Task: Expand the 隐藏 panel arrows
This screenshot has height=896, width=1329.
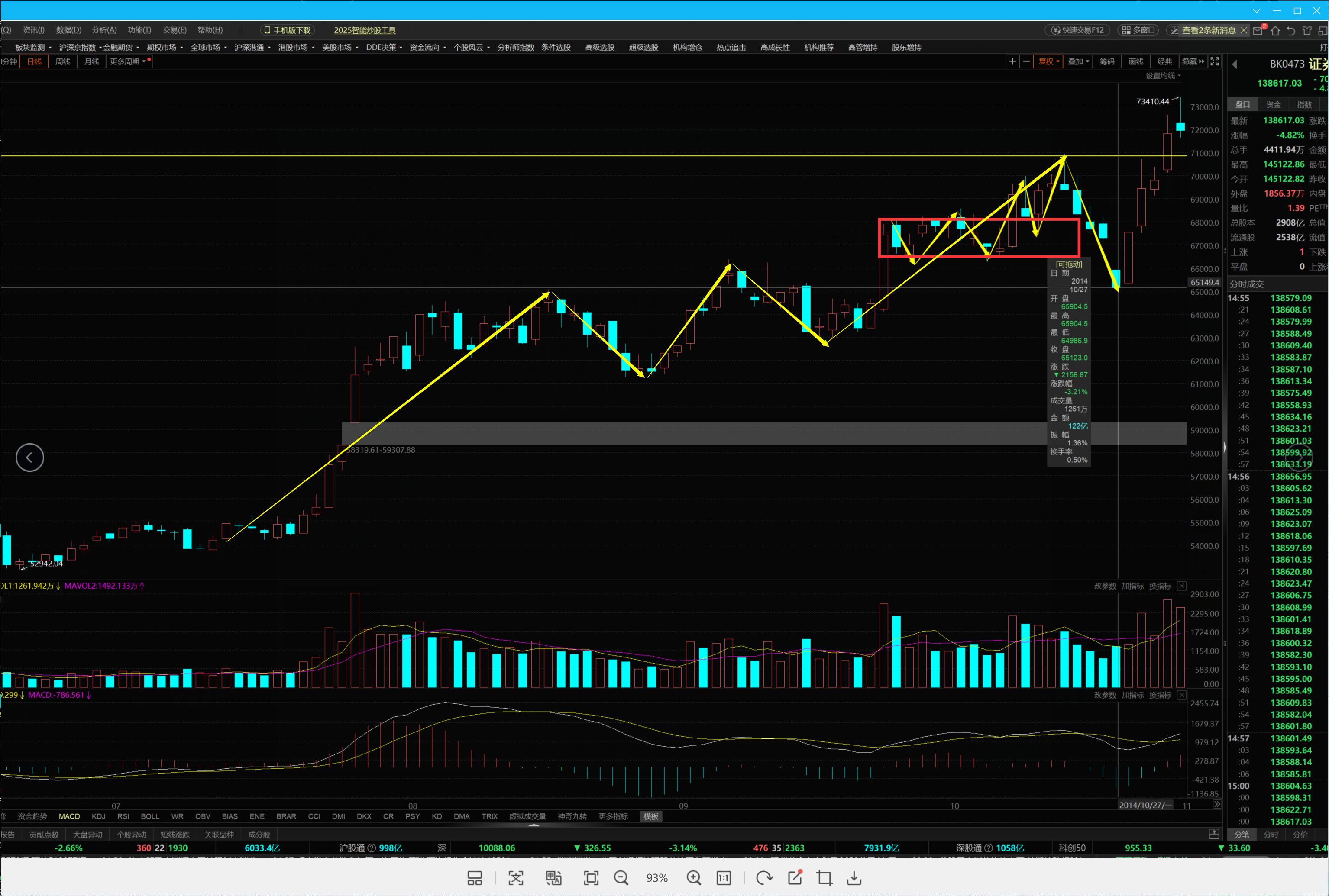Action: [1193, 61]
